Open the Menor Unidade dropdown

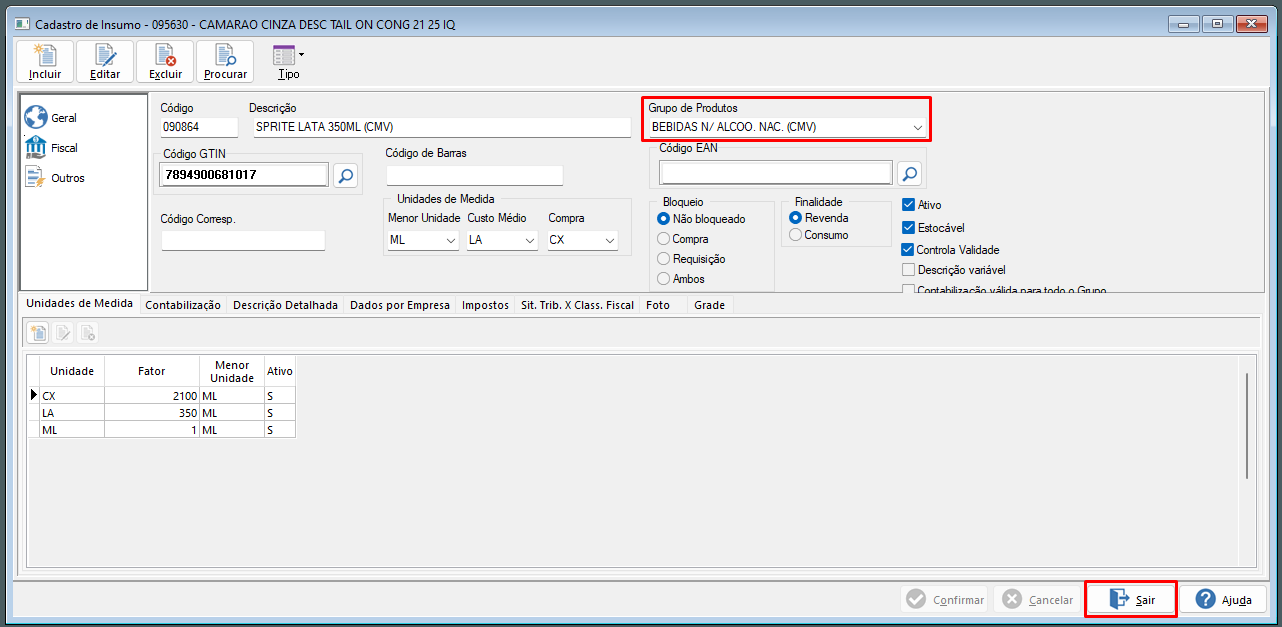pos(449,240)
